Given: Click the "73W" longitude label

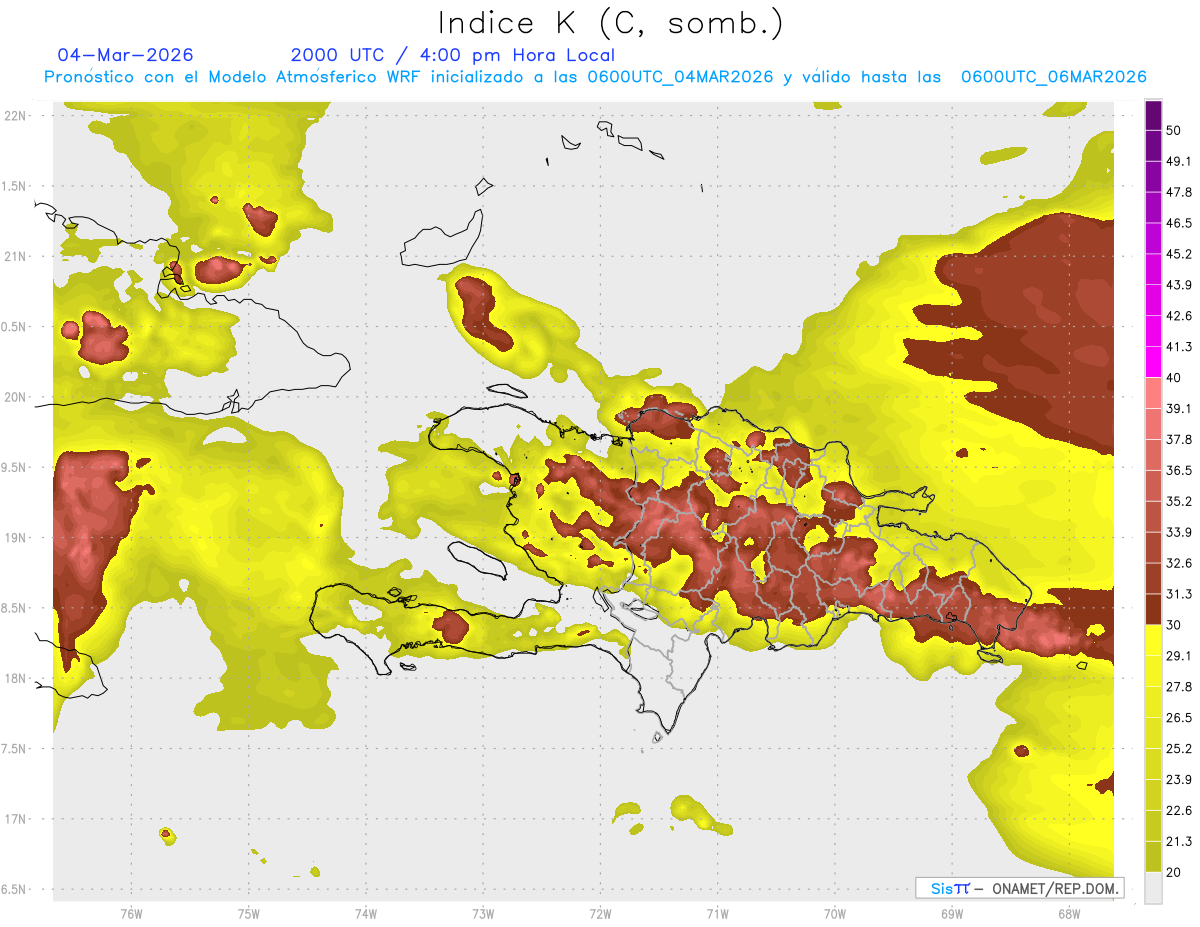Looking at the screenshot, I should (483, 914).
